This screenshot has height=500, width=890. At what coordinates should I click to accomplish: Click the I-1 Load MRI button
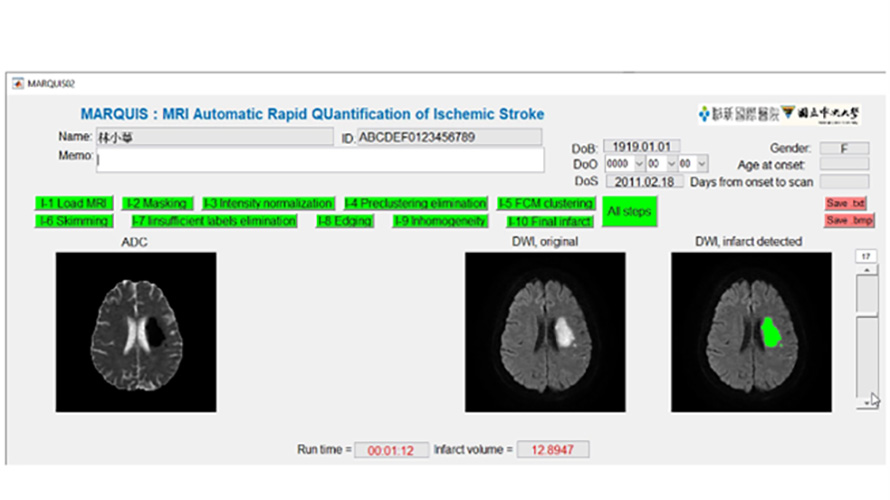pyautogui.click(x=73, y=203)
